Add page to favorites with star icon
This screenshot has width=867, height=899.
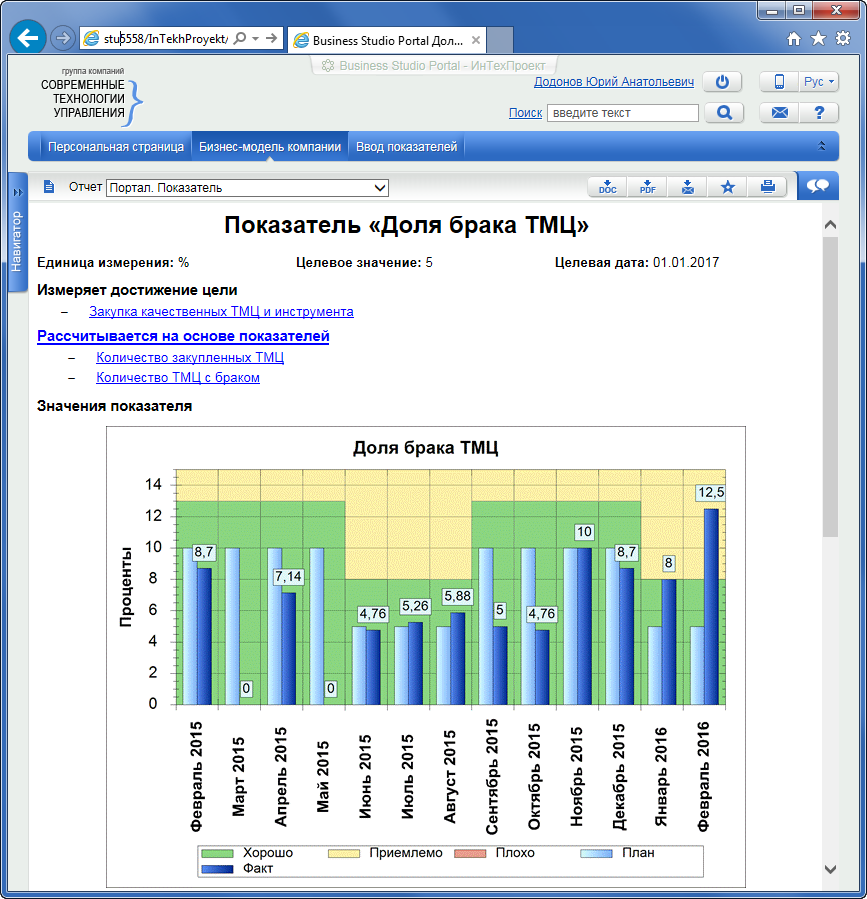[x=727, y=187]
